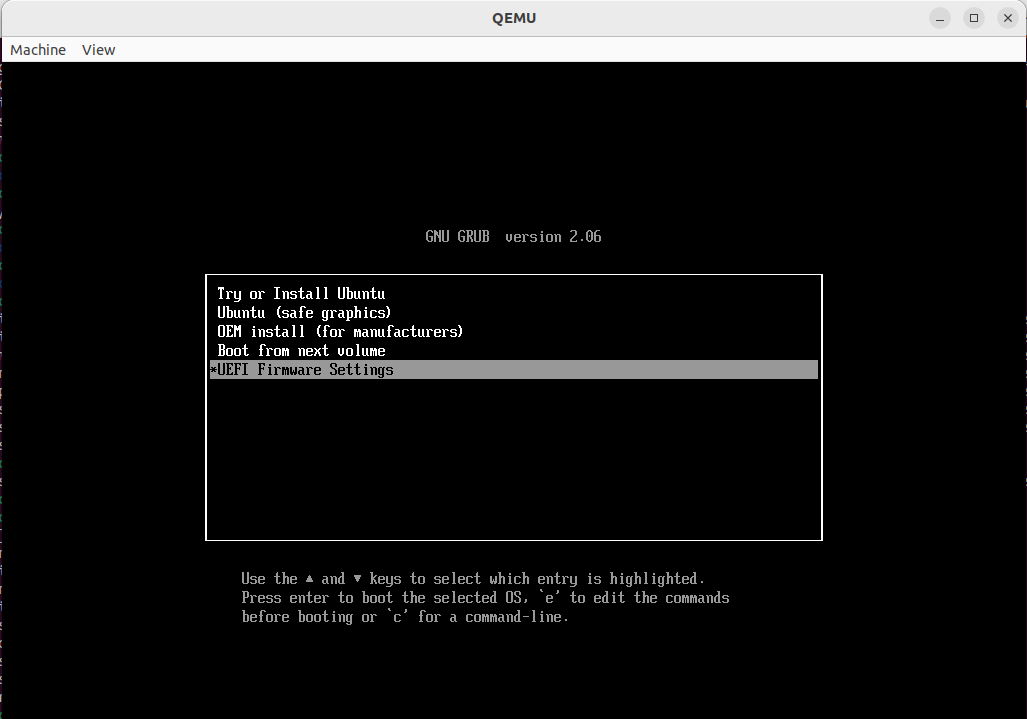1027x719 pixels.
Task: Click the up arrow symbol in help text
Action: click(310, 579)
